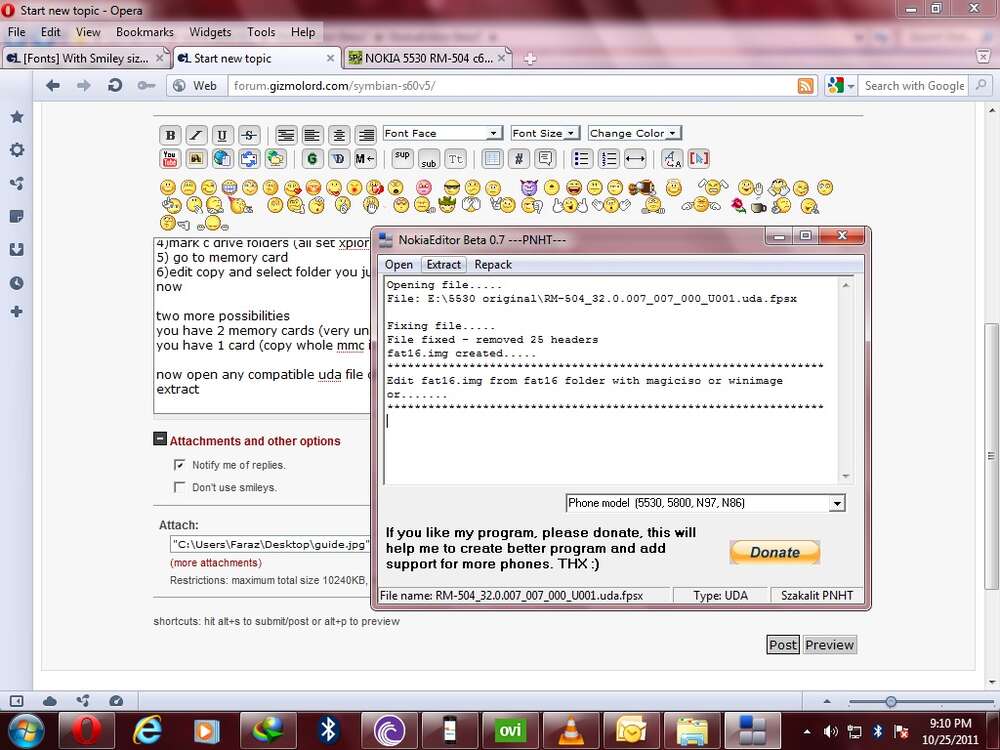Click the taskbar clock showing 9:10 PM
The width and height of the screenshot is (1000, 750).
[950, 732]
